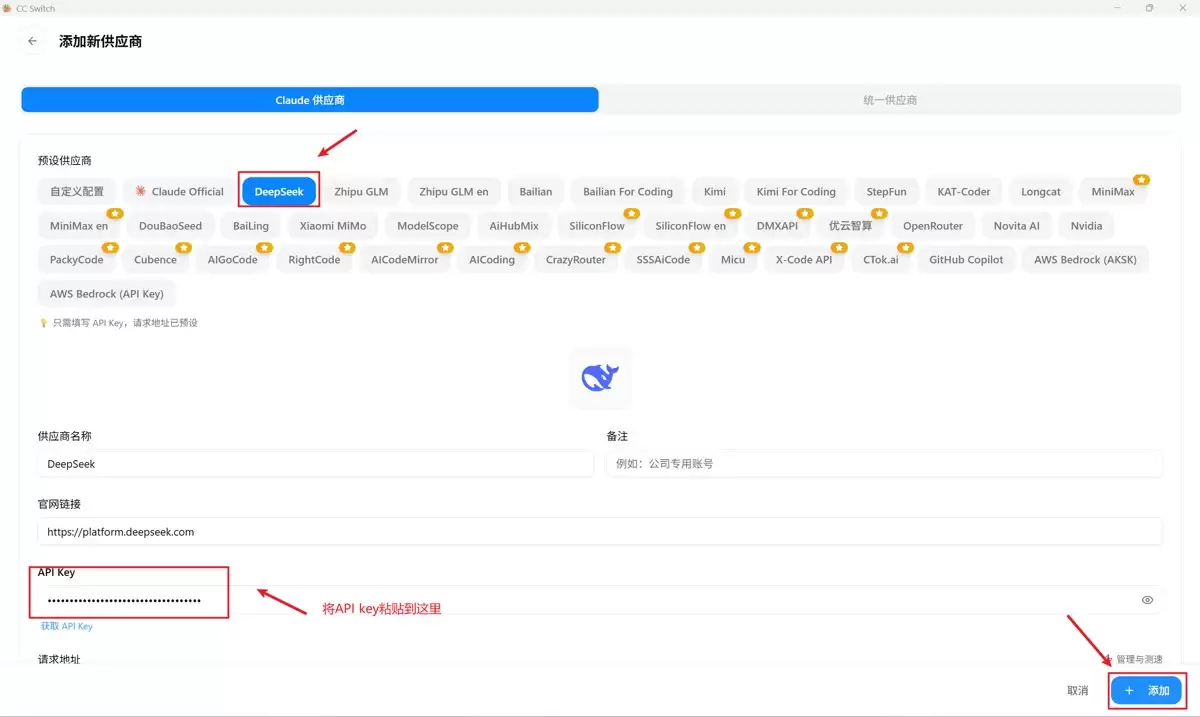
Task: Close the CC Switch window
Action: 1182,7
